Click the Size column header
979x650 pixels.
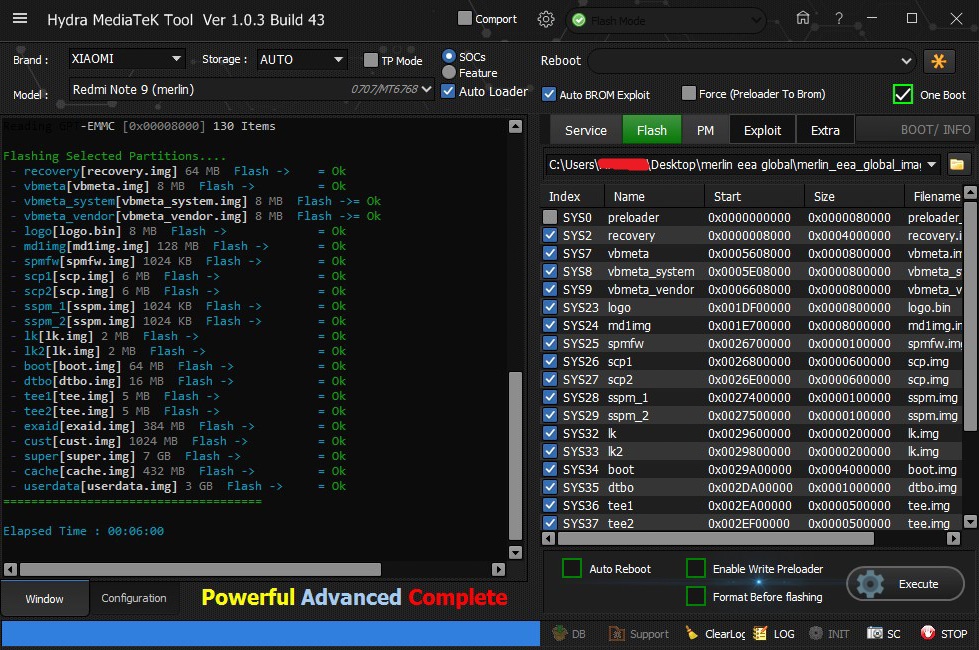pos(854,197)
